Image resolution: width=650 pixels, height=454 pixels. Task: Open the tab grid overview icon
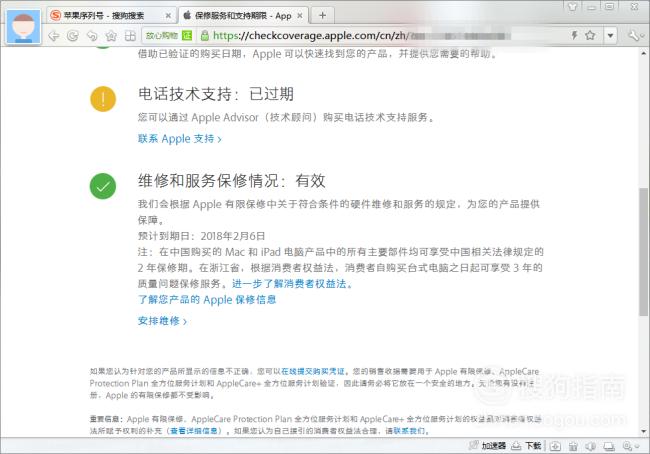click(130, 36)
